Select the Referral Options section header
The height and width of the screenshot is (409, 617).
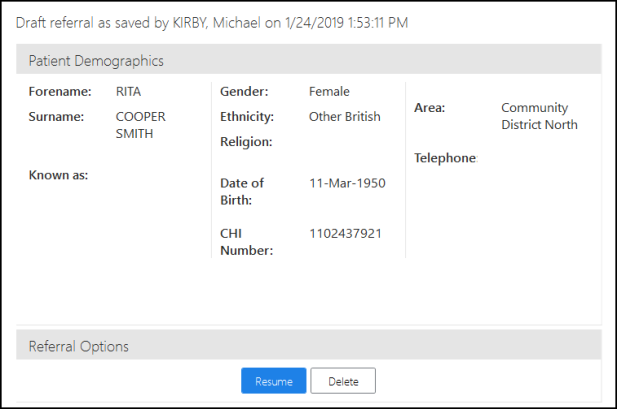click(x=308, y=345)
